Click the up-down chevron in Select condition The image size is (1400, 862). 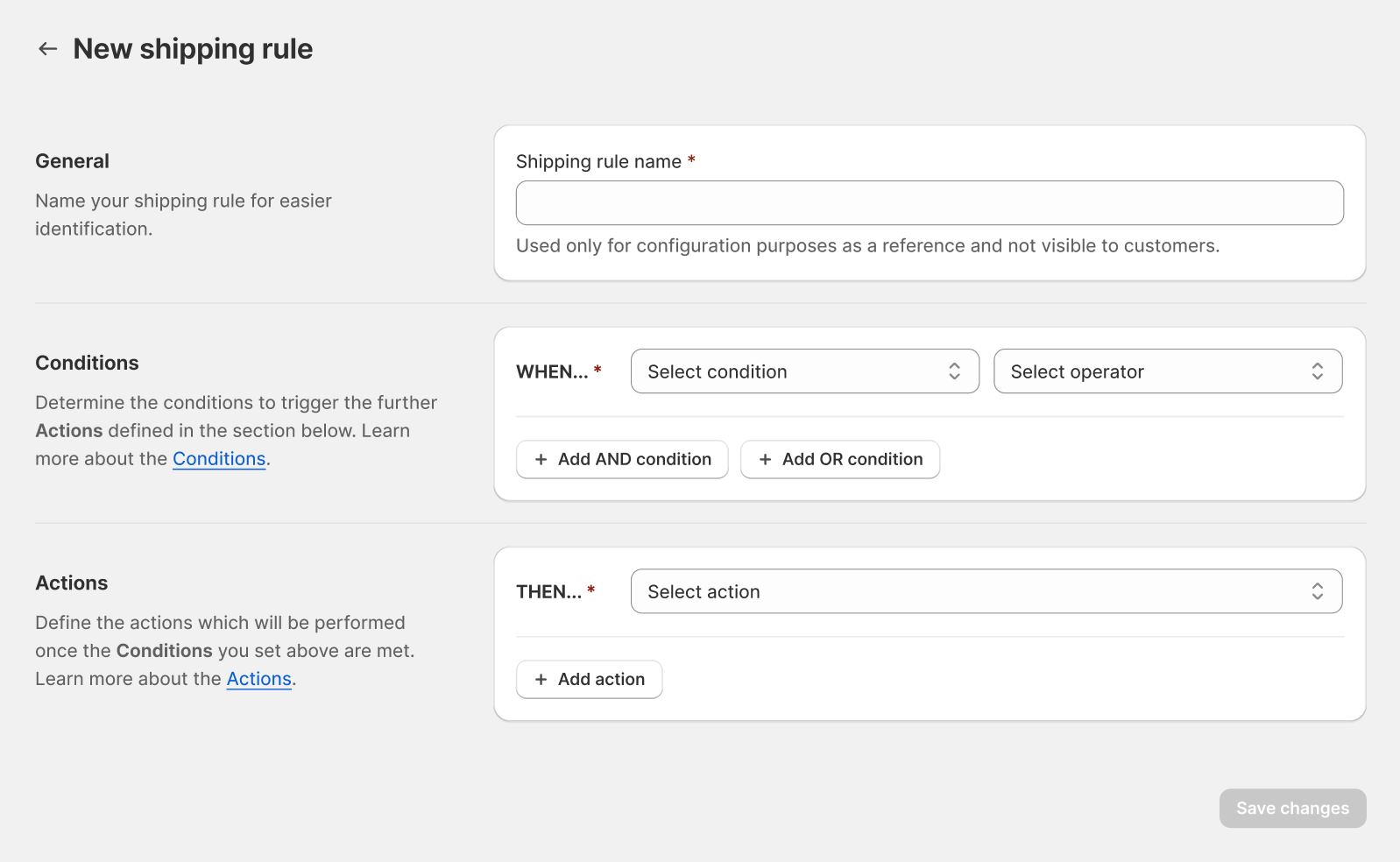pos(954,371)
